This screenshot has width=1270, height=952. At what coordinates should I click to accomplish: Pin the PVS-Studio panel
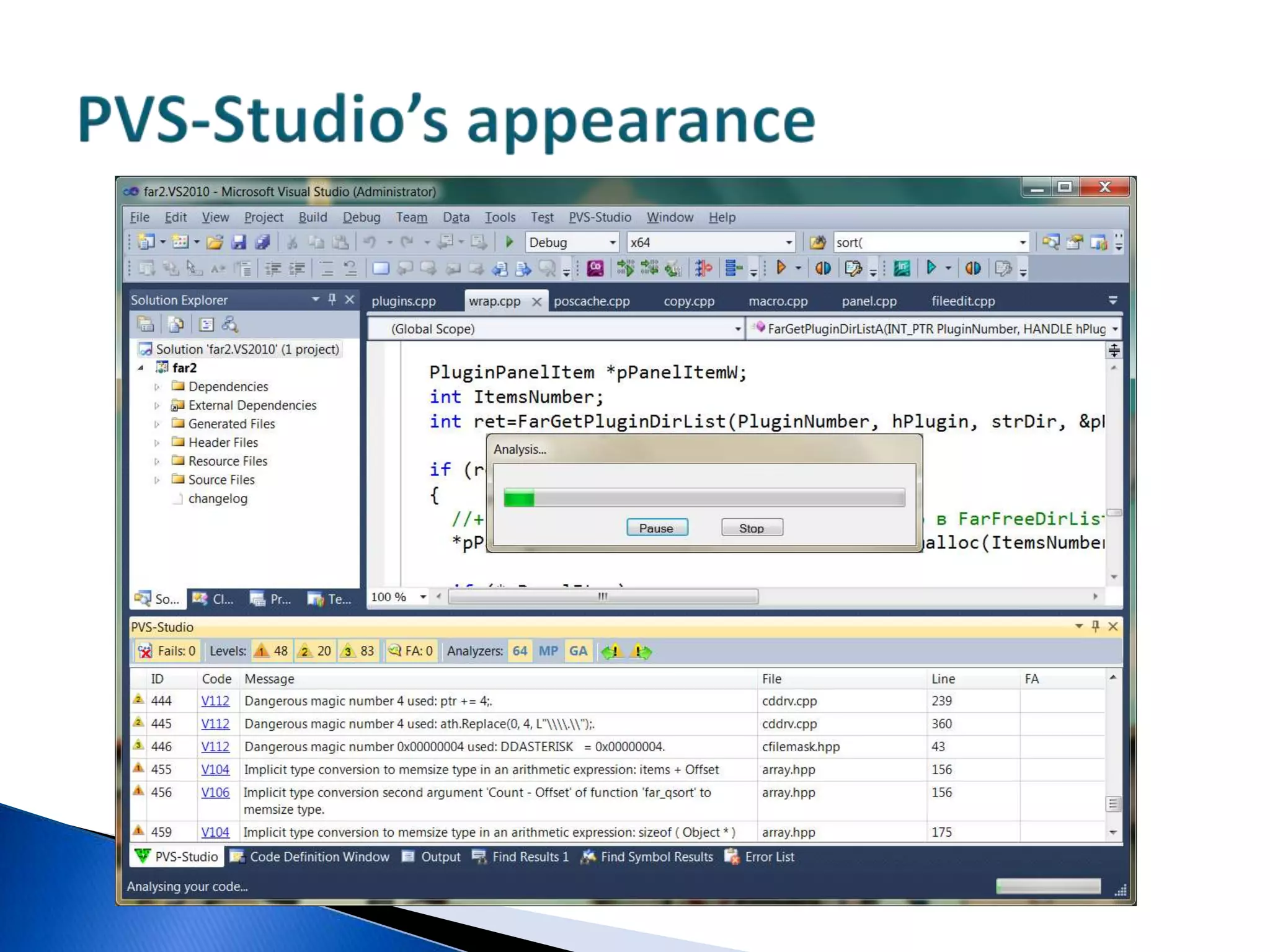pos(1096,627)
